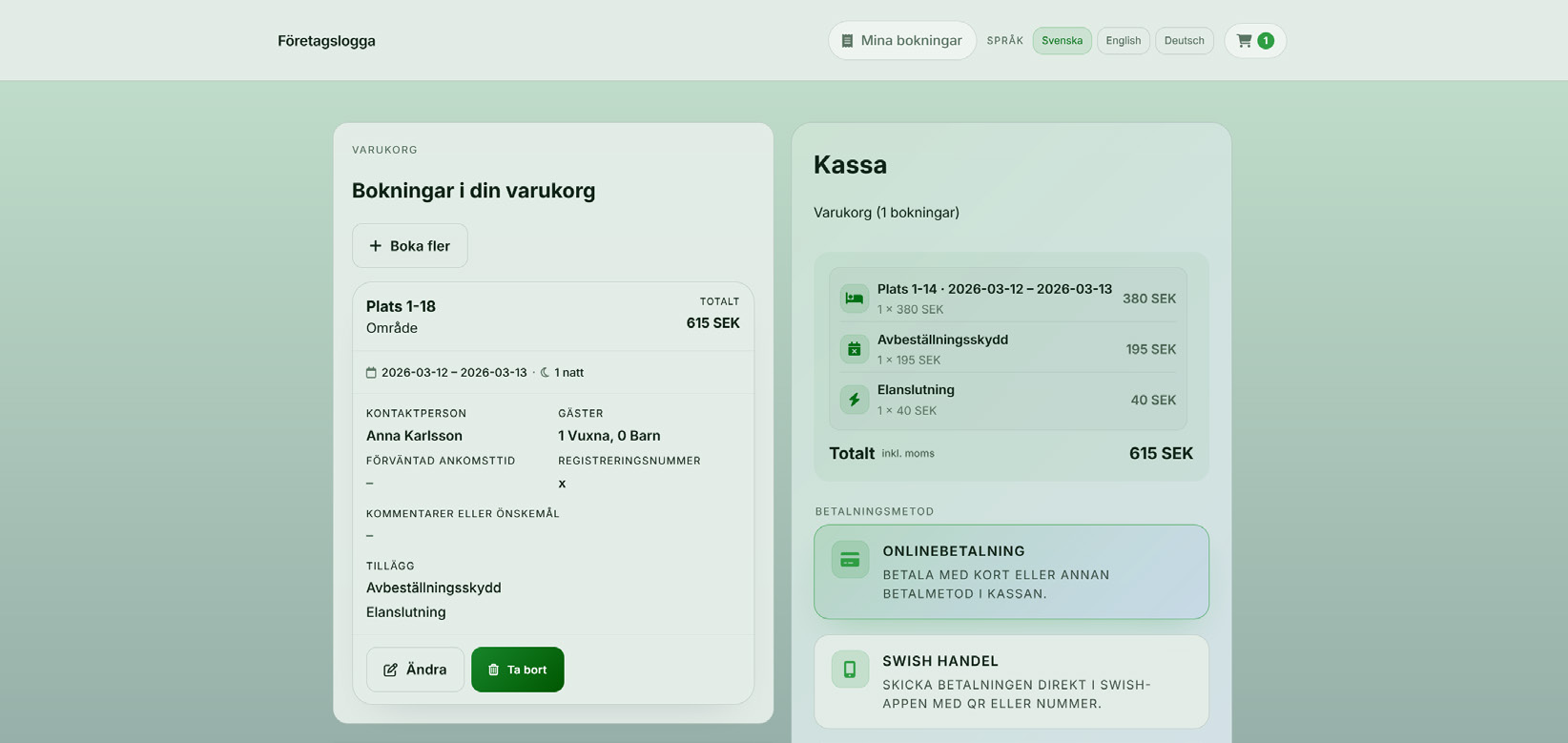Click the 195 SEK price in Kassa

(1150, 349)
